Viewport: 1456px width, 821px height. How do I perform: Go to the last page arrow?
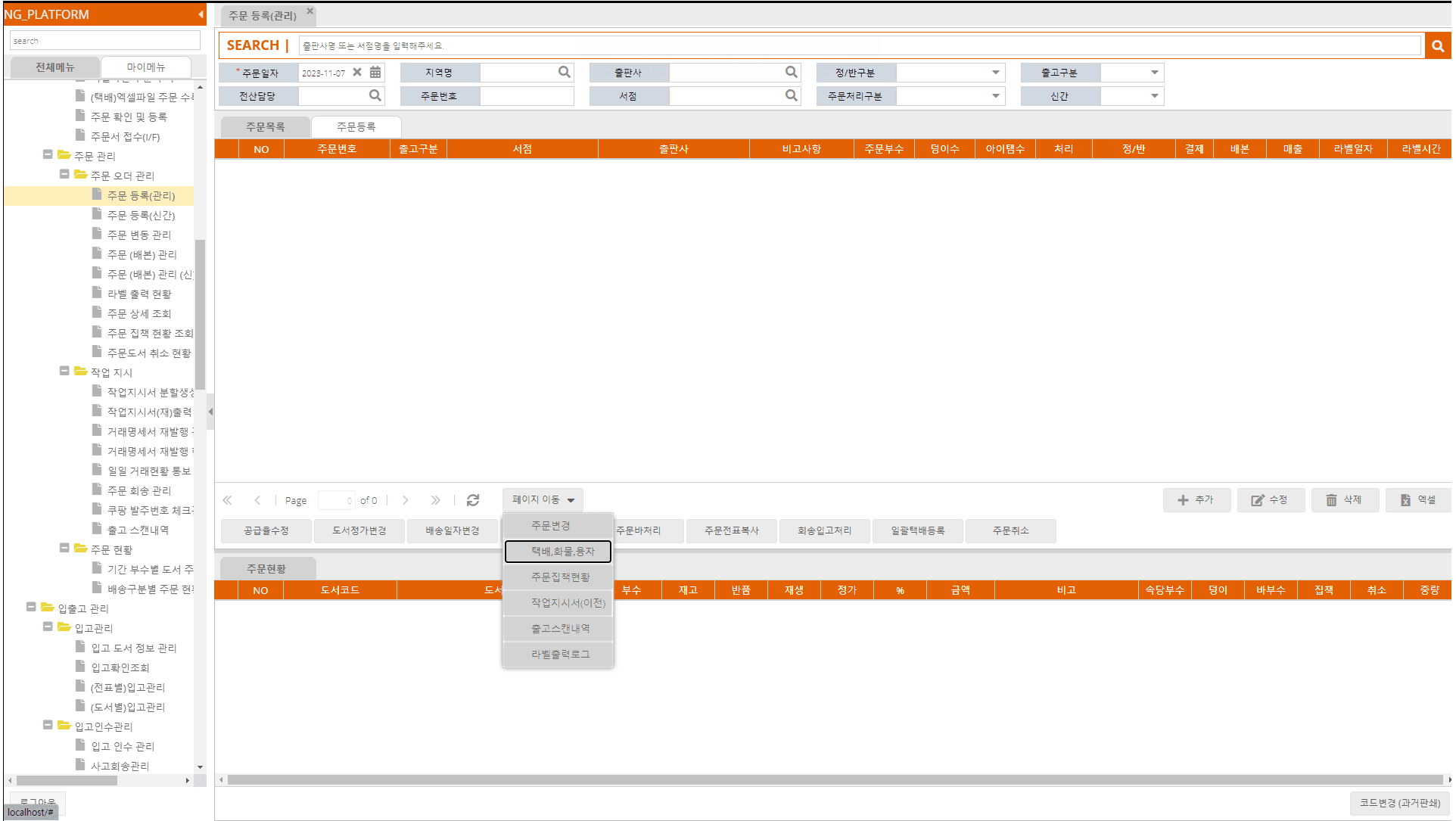pos(435,500)
